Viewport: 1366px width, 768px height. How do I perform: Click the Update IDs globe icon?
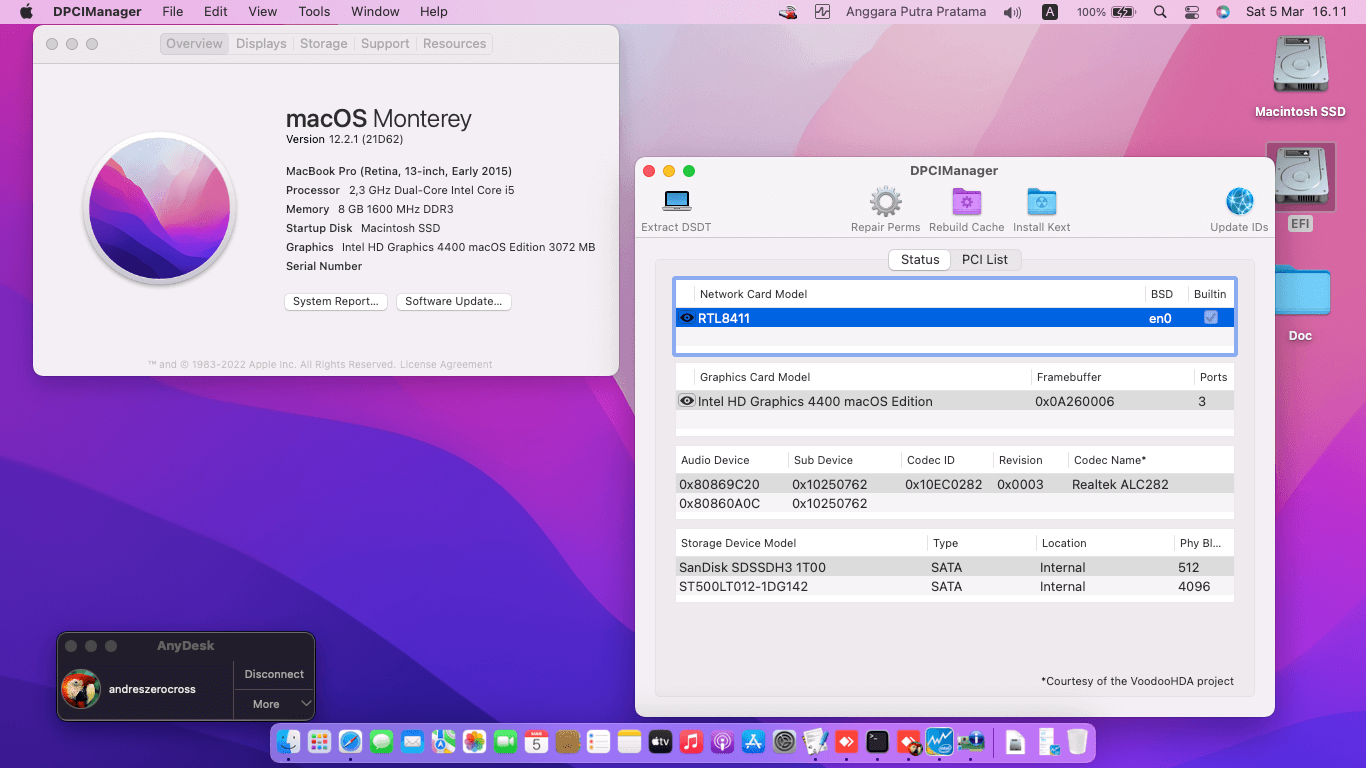1239,201
